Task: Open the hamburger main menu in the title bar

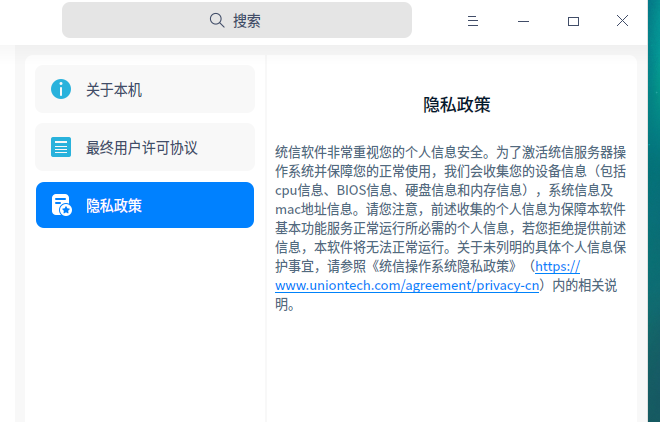Action: pyautogui.click(x=473, y=21)
